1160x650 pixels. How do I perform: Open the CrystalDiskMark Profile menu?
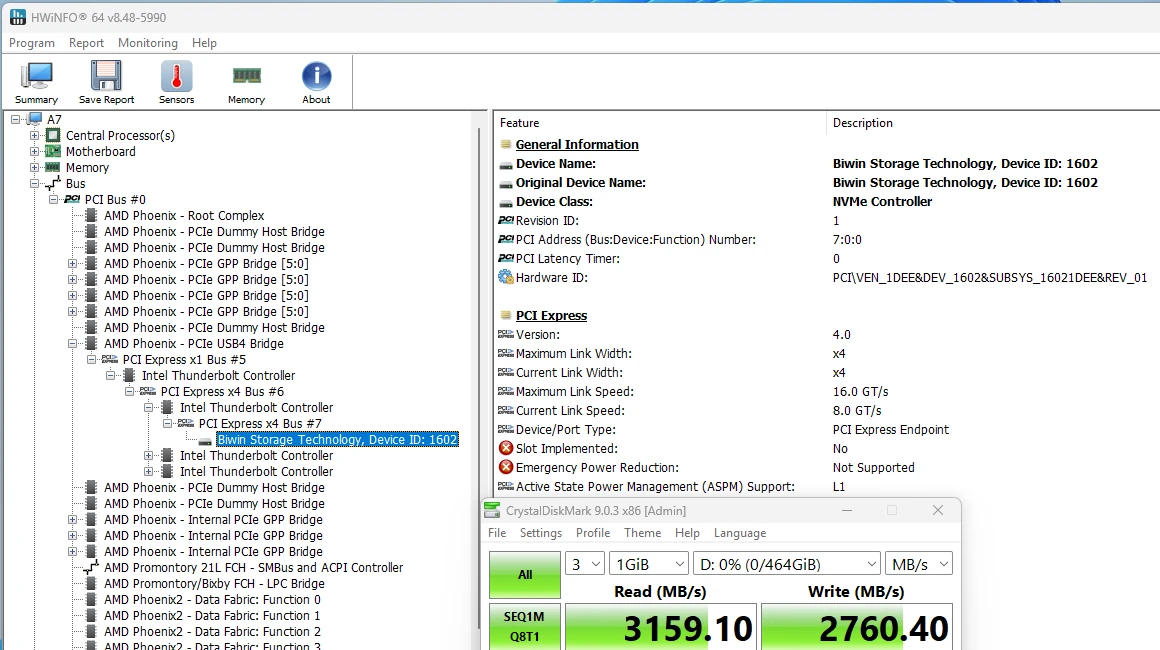593,533
